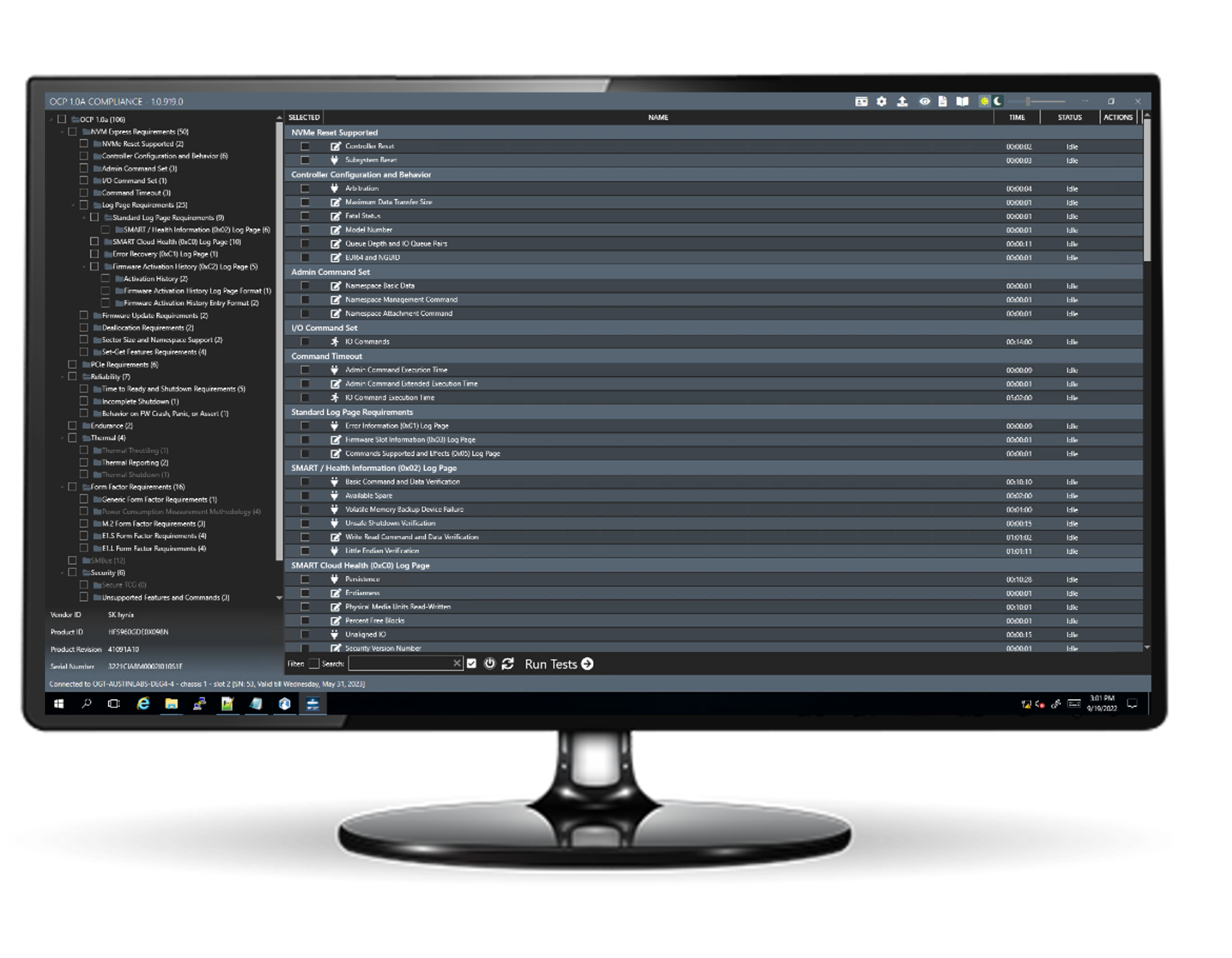Click the ID badge icon in the toolbar

pyautogui.click(x=861, y=101)
